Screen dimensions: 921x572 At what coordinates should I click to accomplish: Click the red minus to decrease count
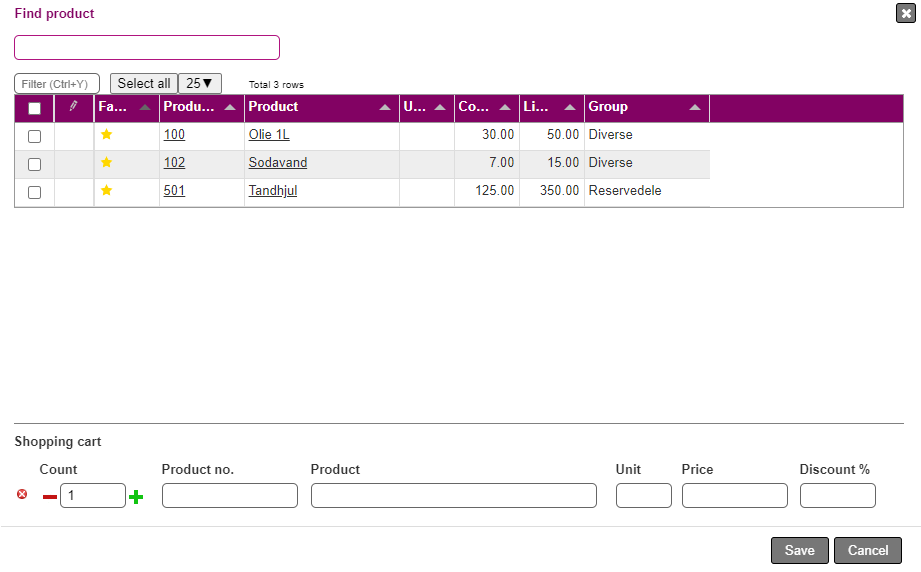pyautogui.click(x=50, y=497)
